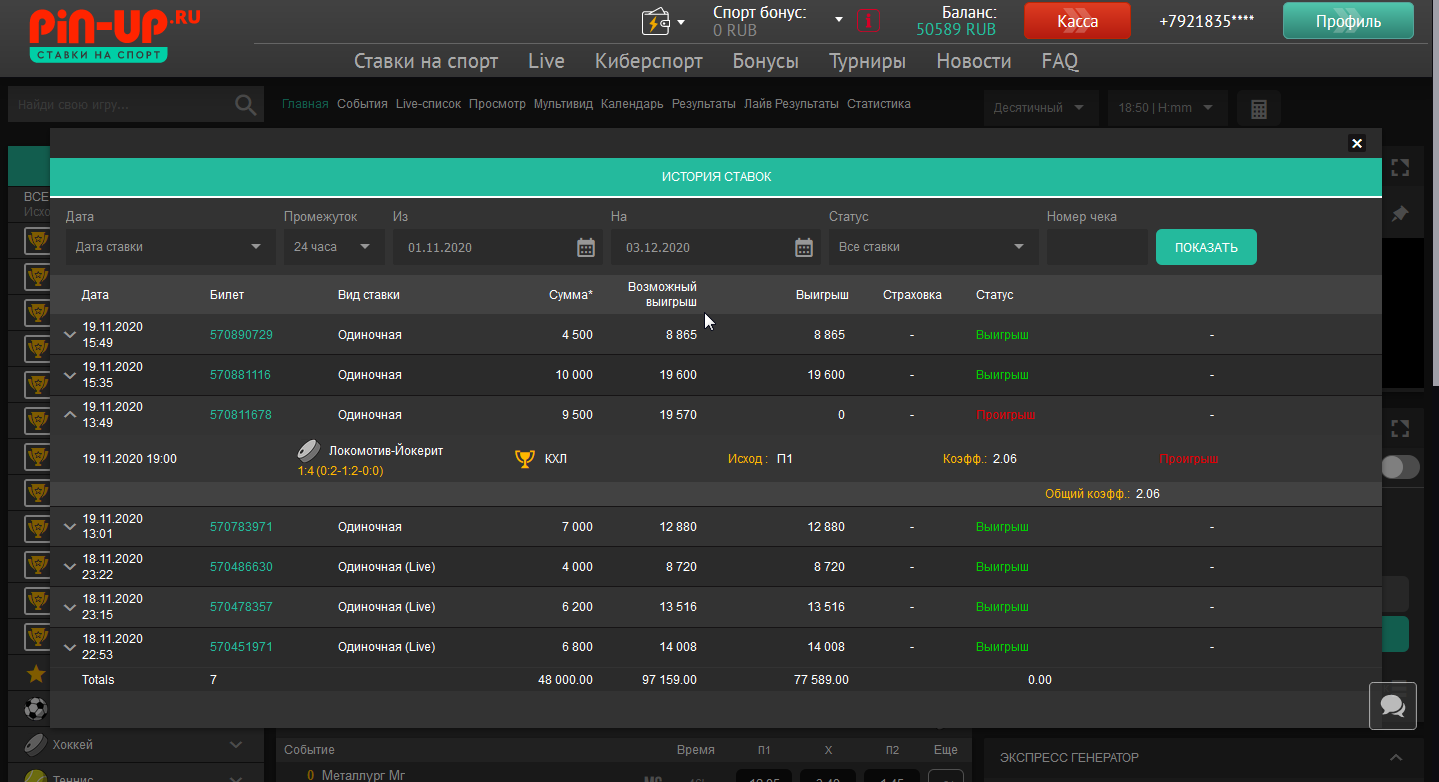Click the red bonus info icon
The height and width of the screenshot is (782, 1439).
point(869,21)
